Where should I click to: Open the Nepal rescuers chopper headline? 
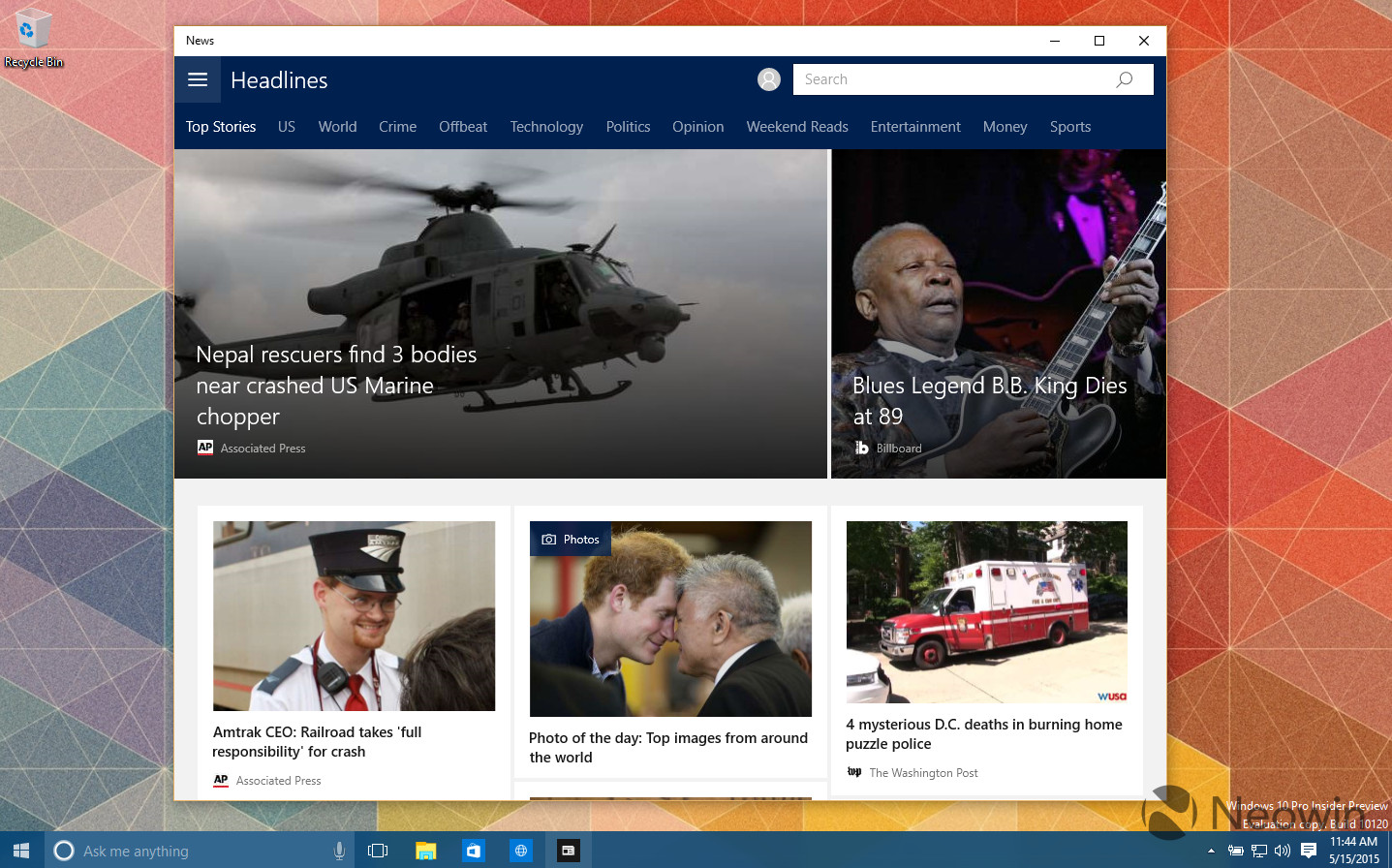336,386
